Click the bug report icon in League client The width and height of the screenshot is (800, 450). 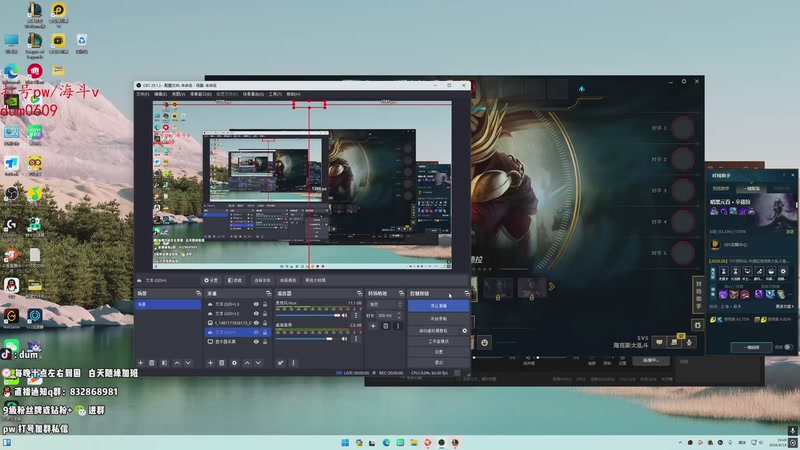tap(697, 324)
